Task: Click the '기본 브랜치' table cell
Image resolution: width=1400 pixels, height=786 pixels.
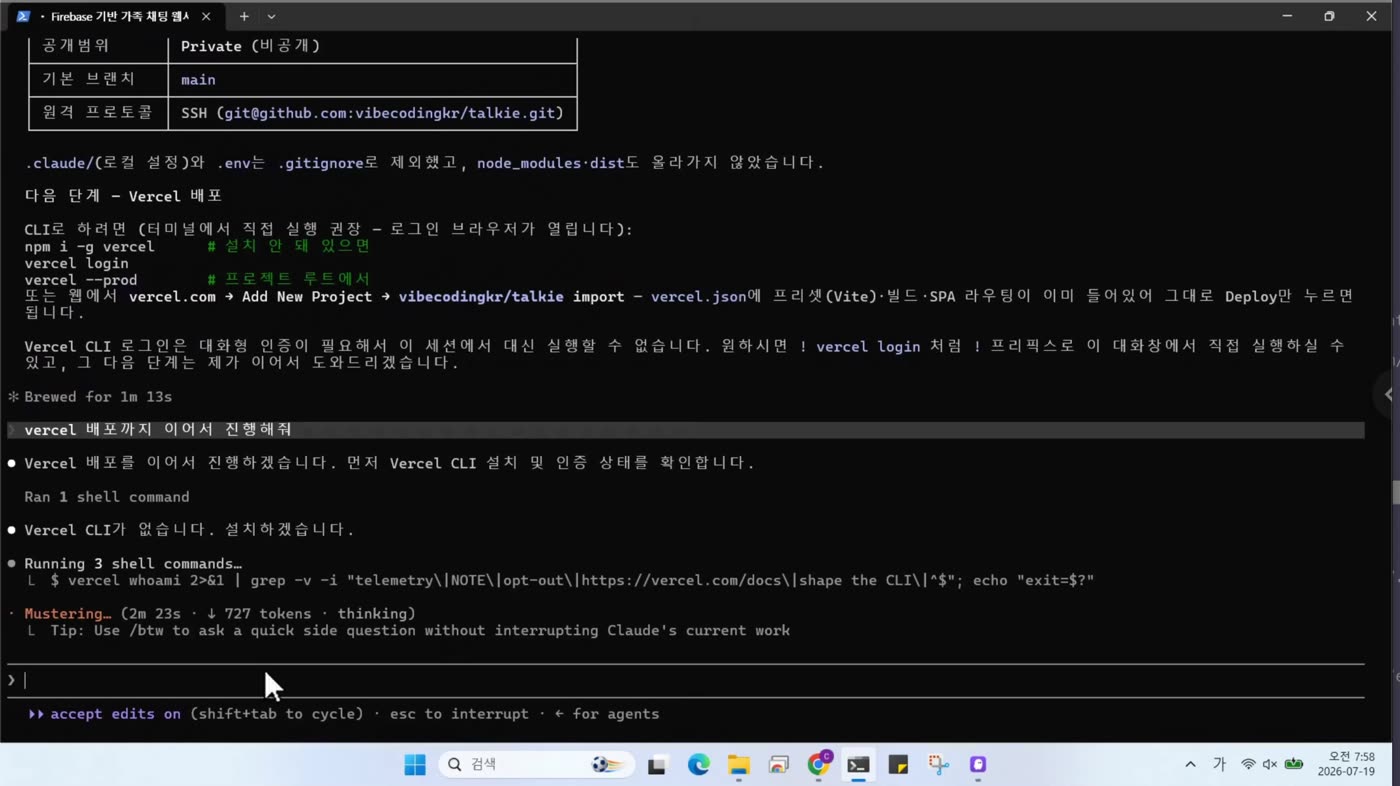Action: point(98,80)
